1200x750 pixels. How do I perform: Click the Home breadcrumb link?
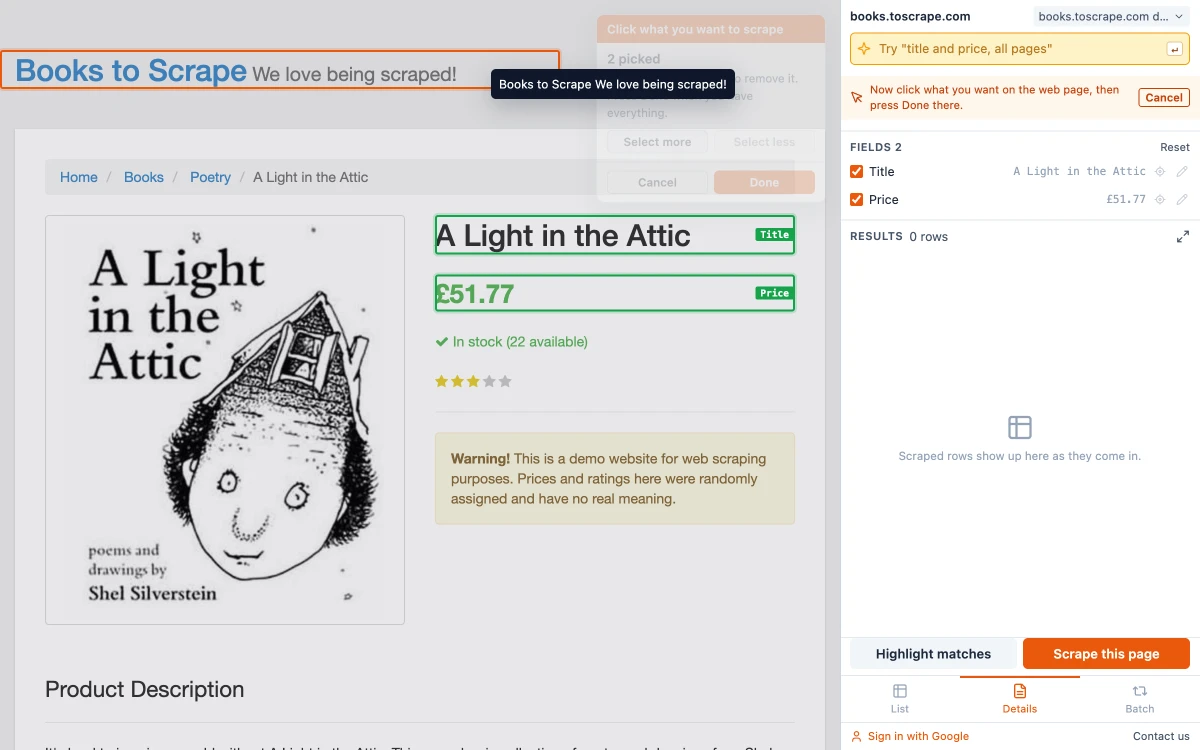(79, 177)
